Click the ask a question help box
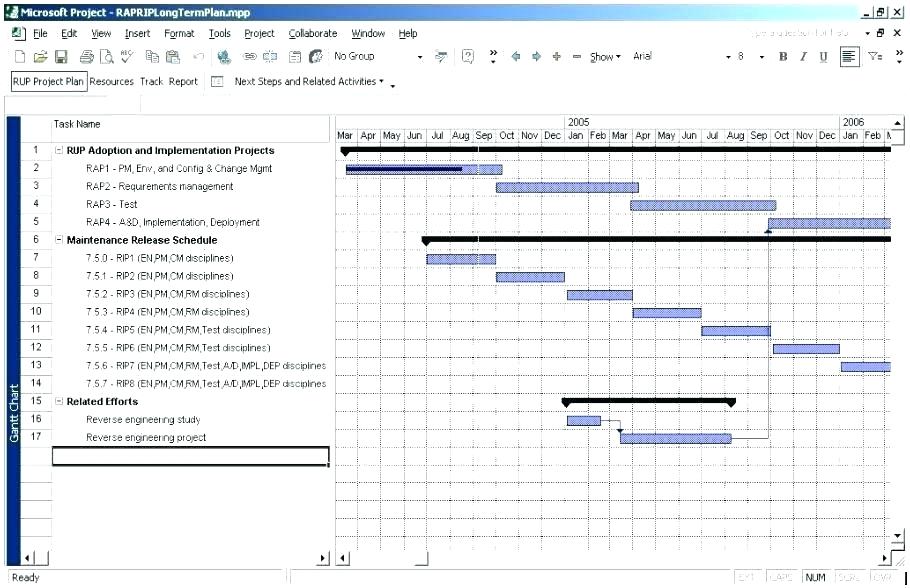 click(x=801, y=34)
